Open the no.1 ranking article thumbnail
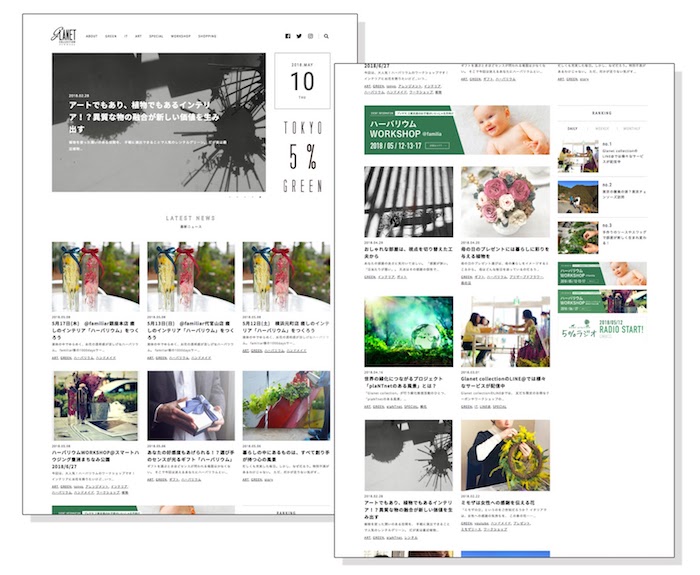Viewport: 700px width, 575px height. coord(577,159)
